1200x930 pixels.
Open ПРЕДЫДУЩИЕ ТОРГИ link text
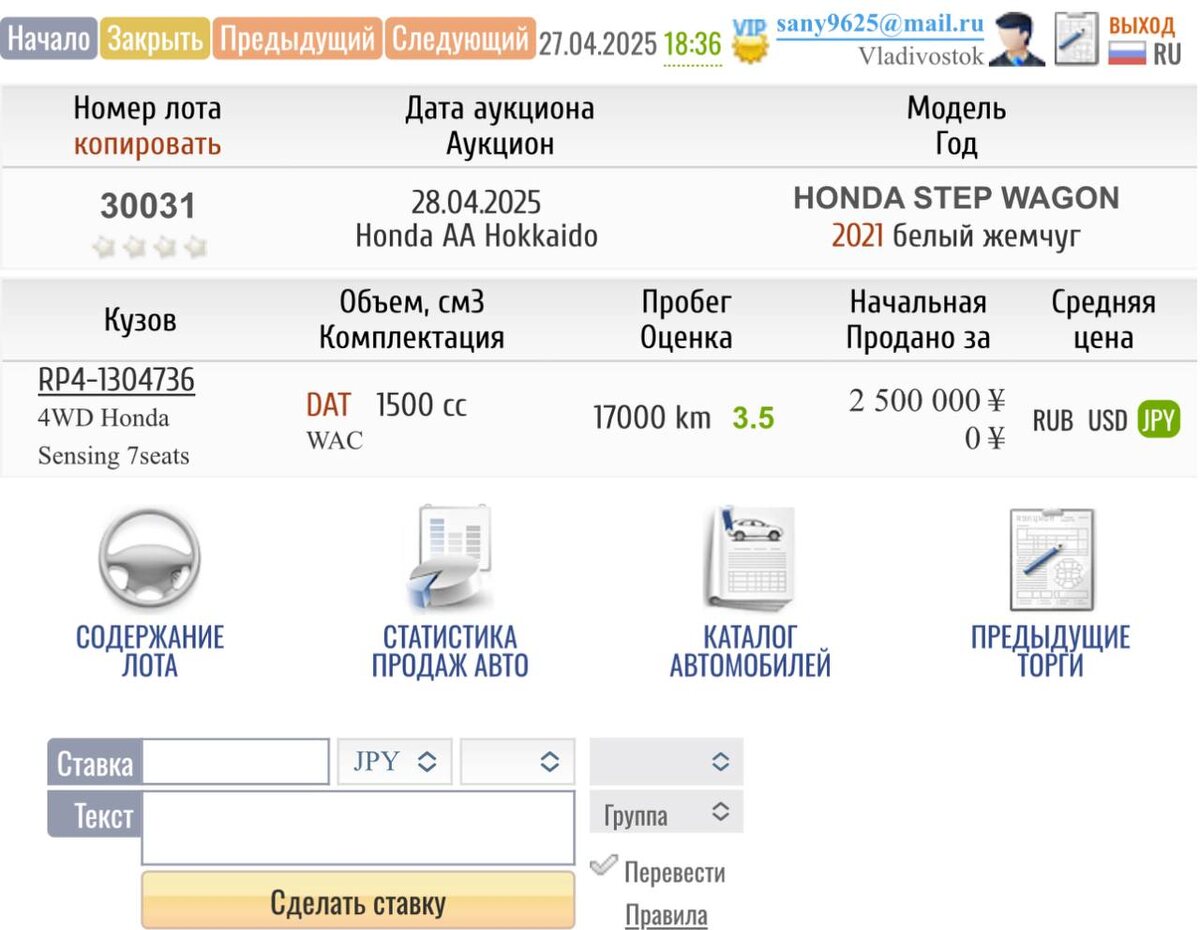coord(1051,651)
